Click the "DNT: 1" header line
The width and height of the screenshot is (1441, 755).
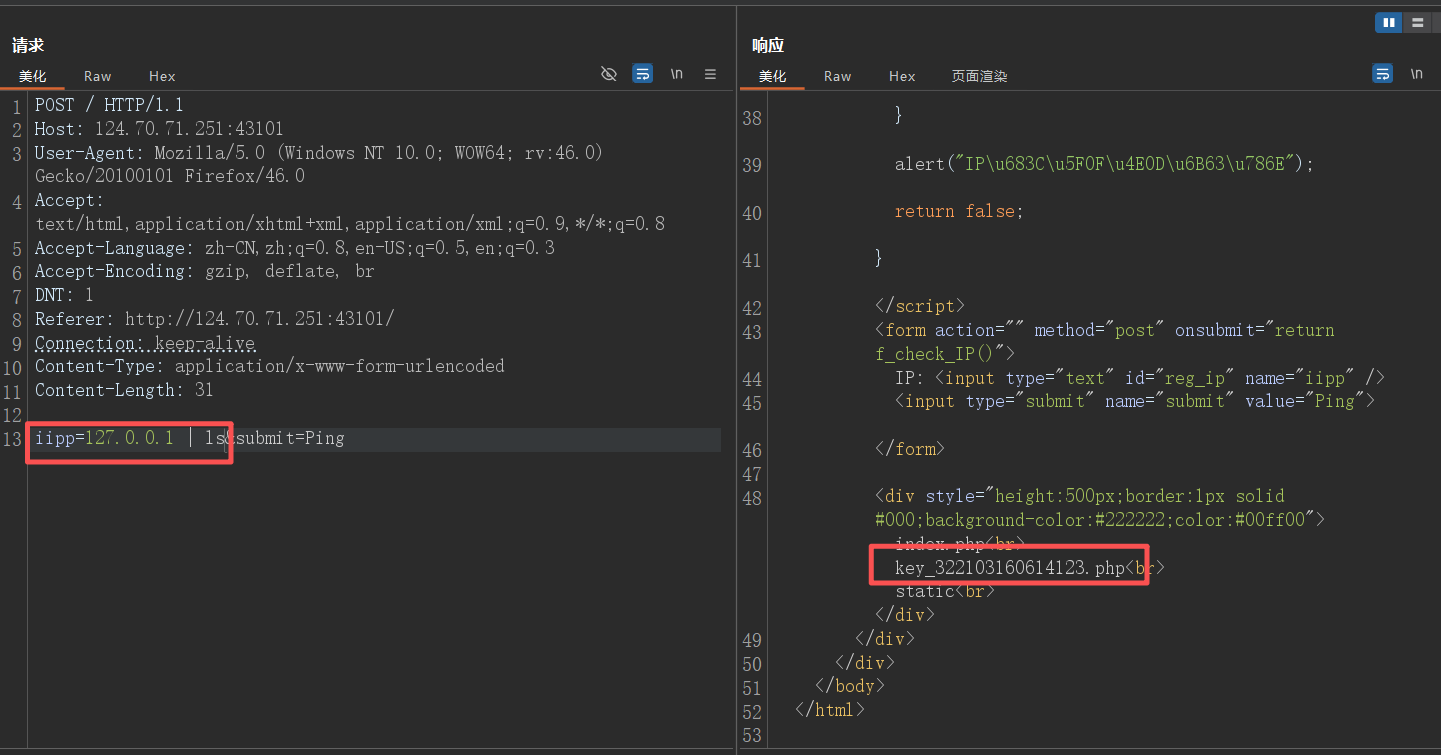coord(64,296)
